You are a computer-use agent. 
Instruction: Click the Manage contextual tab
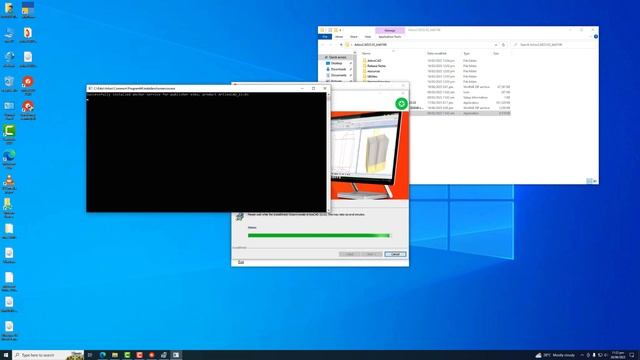(390, 30)
